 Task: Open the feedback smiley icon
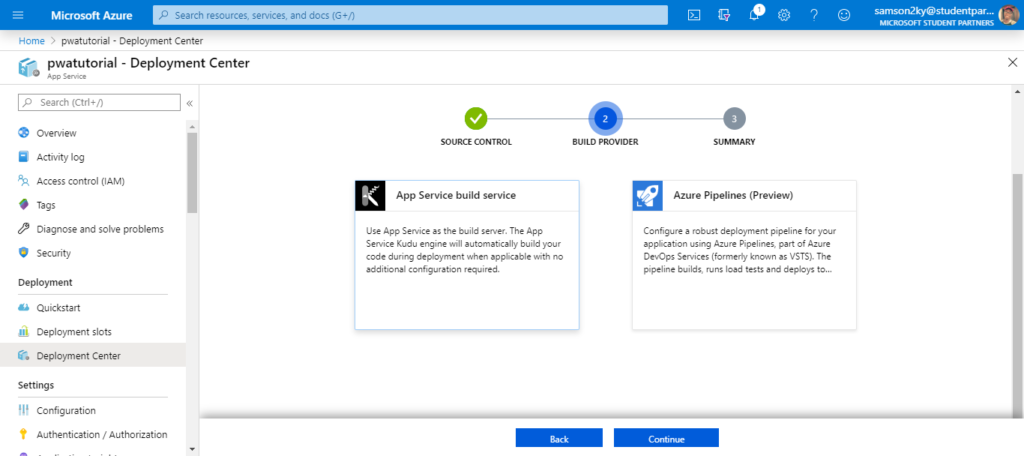click(x=844, y=15)
